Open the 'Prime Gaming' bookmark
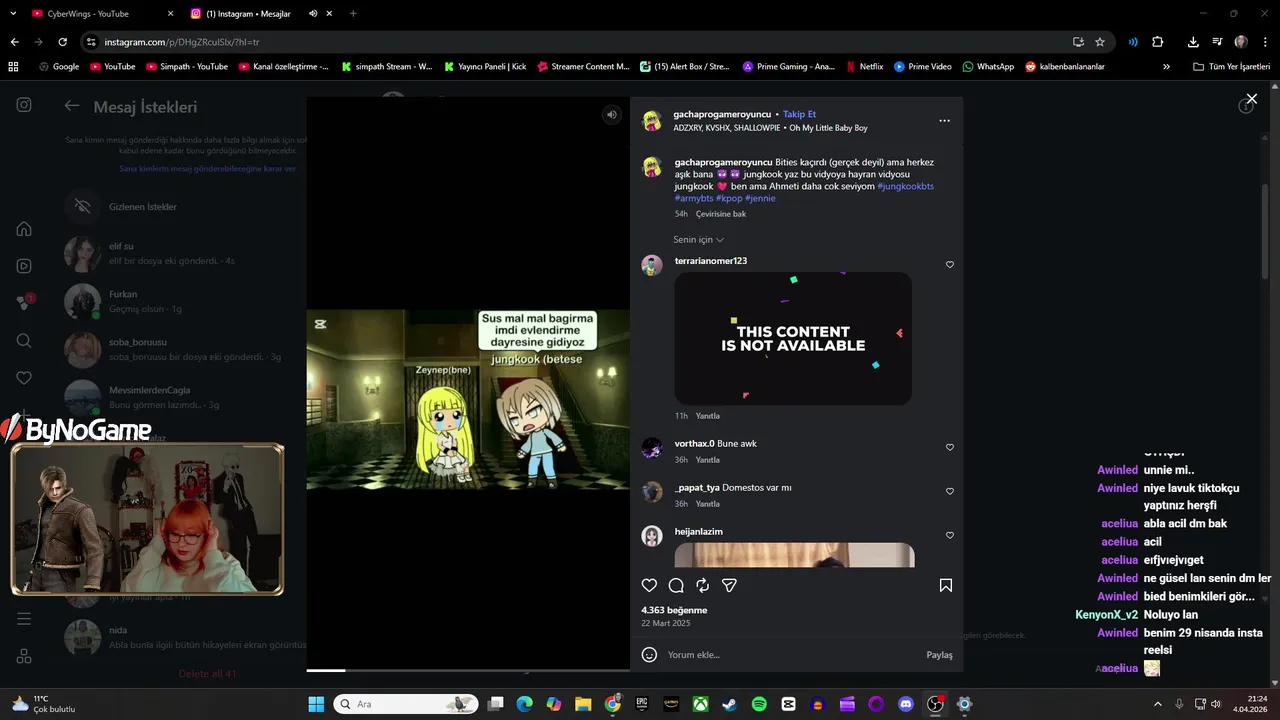The width and height of the screenshot is (1280, 720). point(788,67)
